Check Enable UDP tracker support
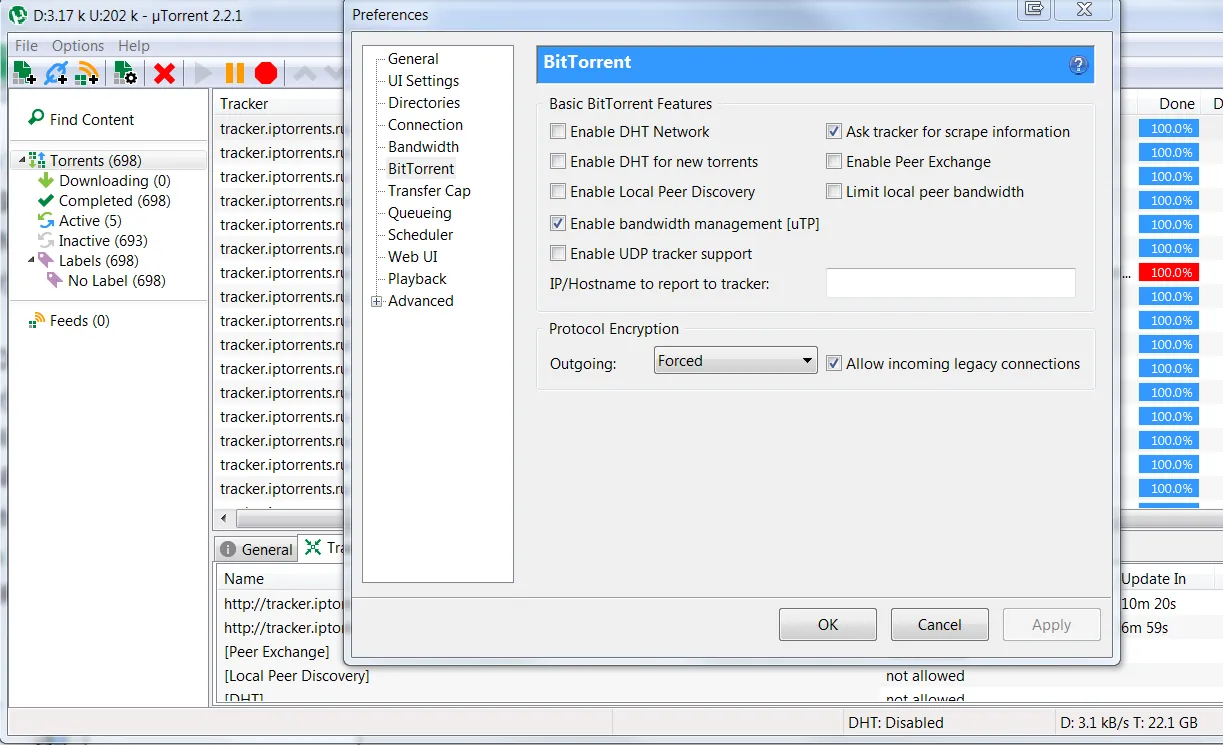The height and width of the screenshot is (745, 1223). [558, 253]
